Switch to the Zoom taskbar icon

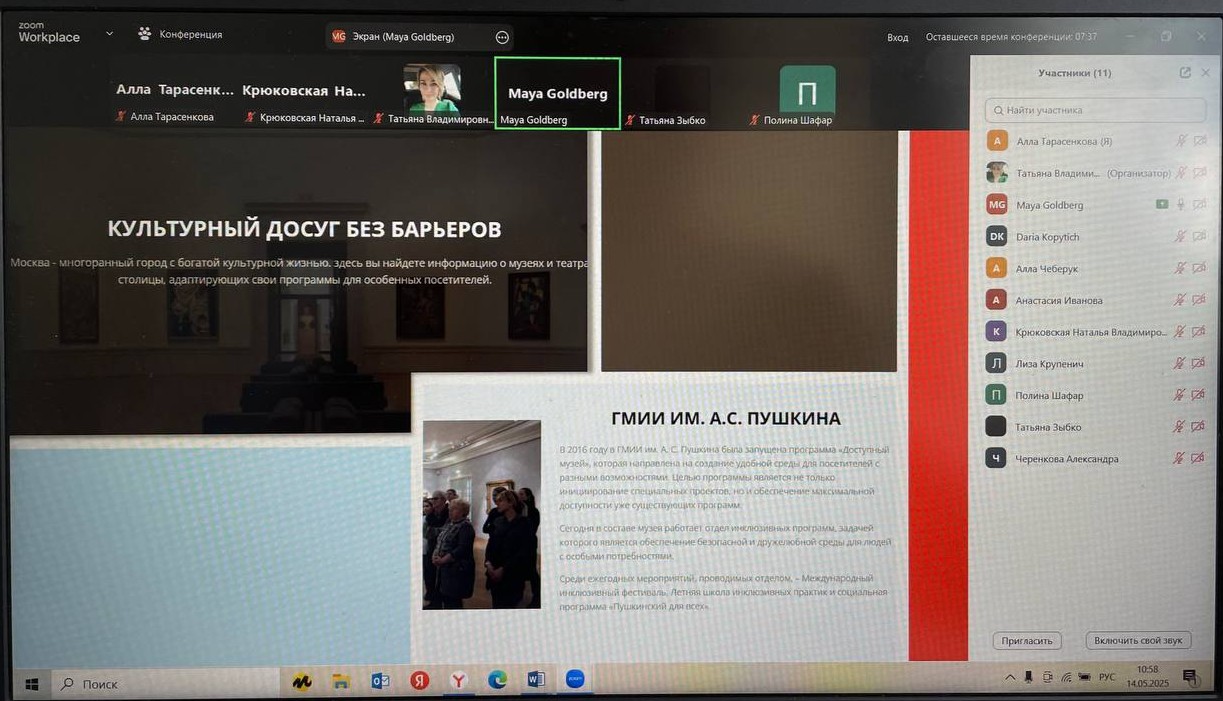[575, 680]
